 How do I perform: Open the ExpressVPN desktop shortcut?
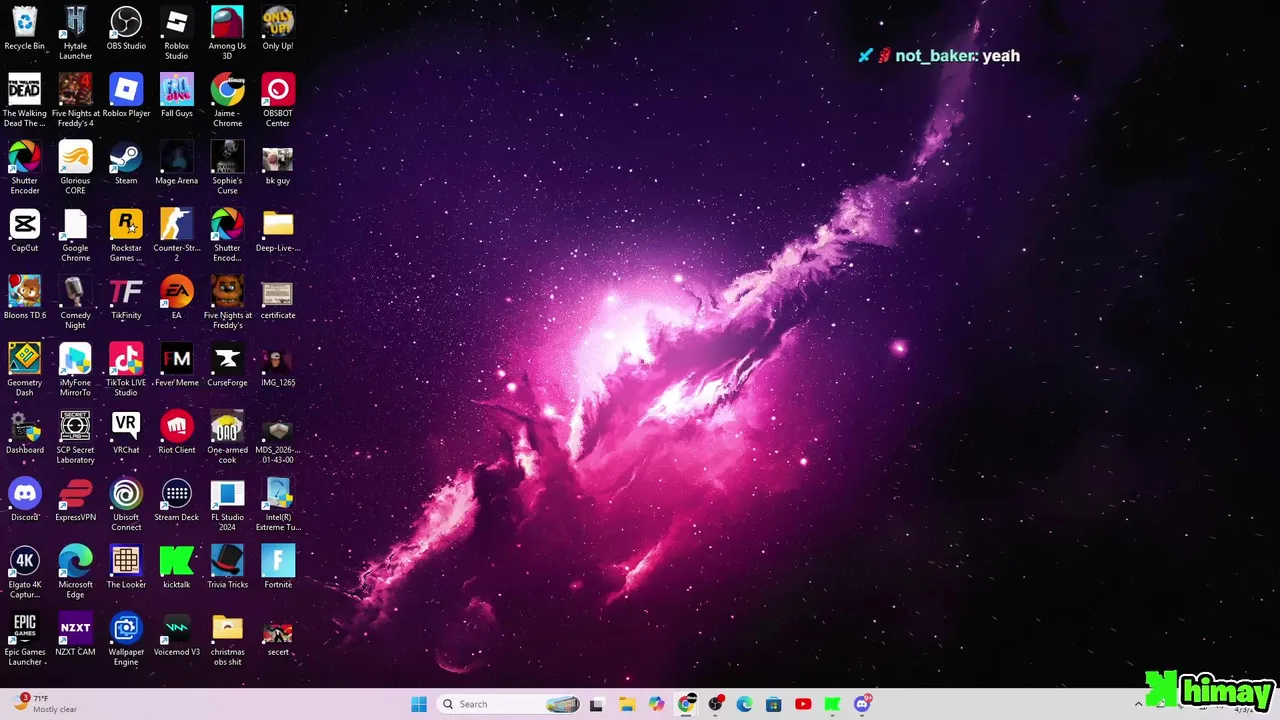coord(75,498)
